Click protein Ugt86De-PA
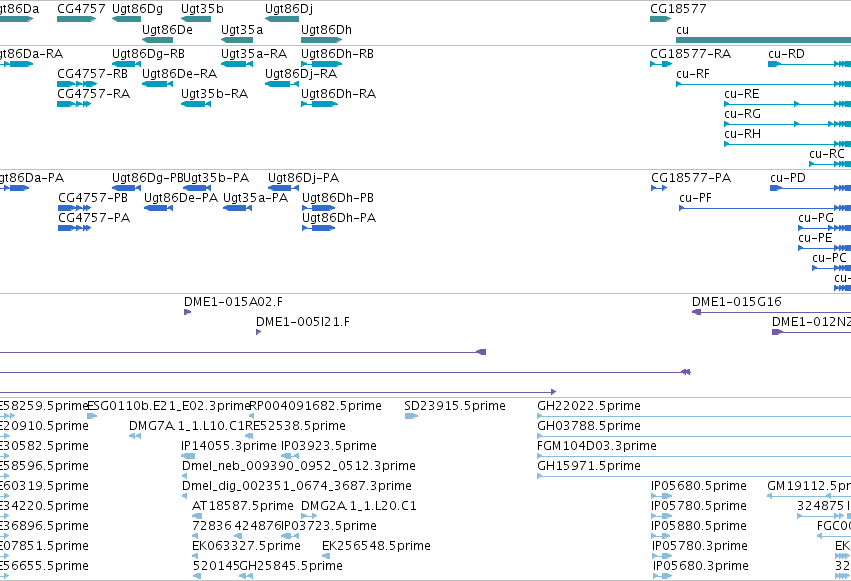 158,208
